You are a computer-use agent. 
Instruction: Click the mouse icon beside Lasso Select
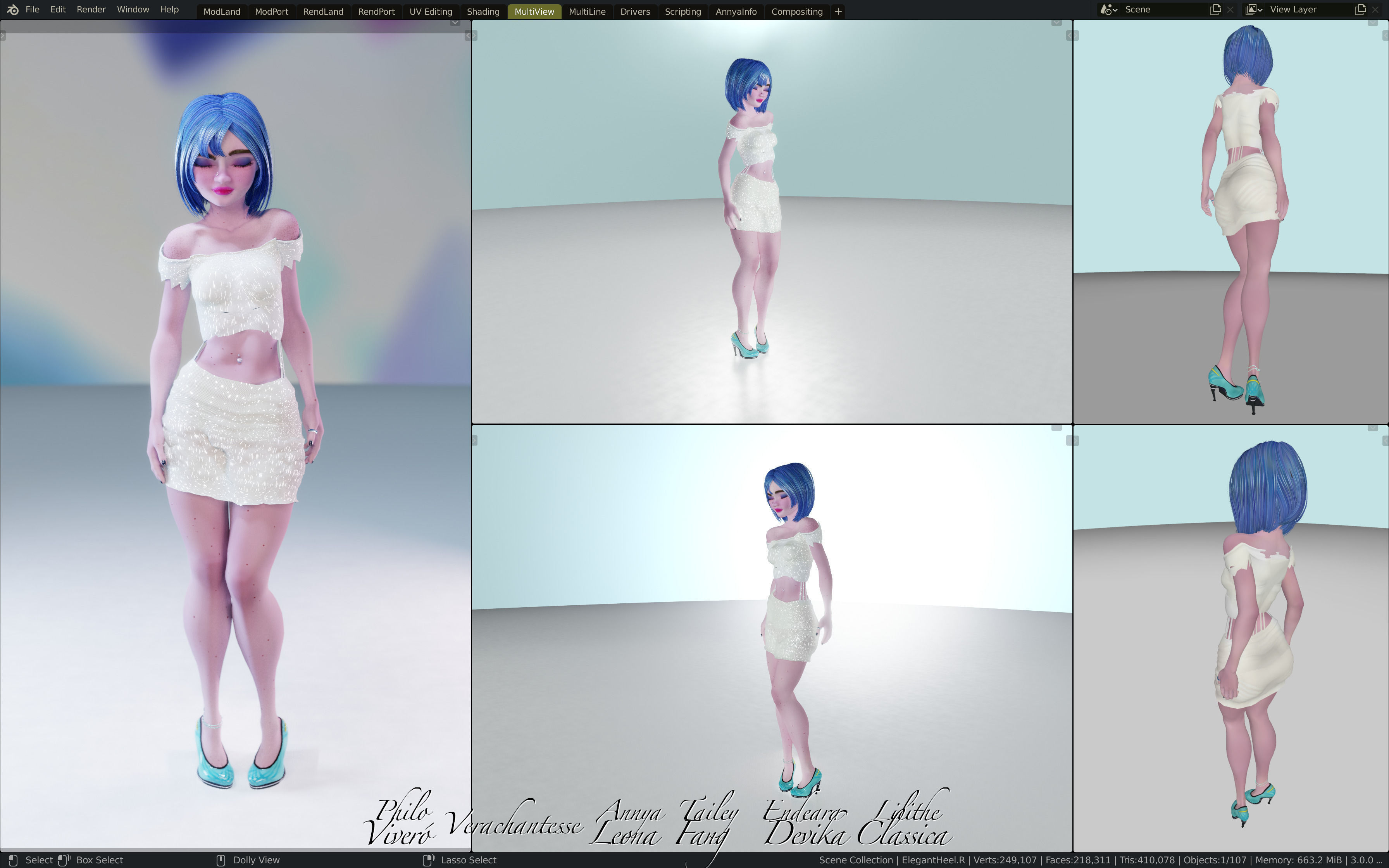click(429, 860)
